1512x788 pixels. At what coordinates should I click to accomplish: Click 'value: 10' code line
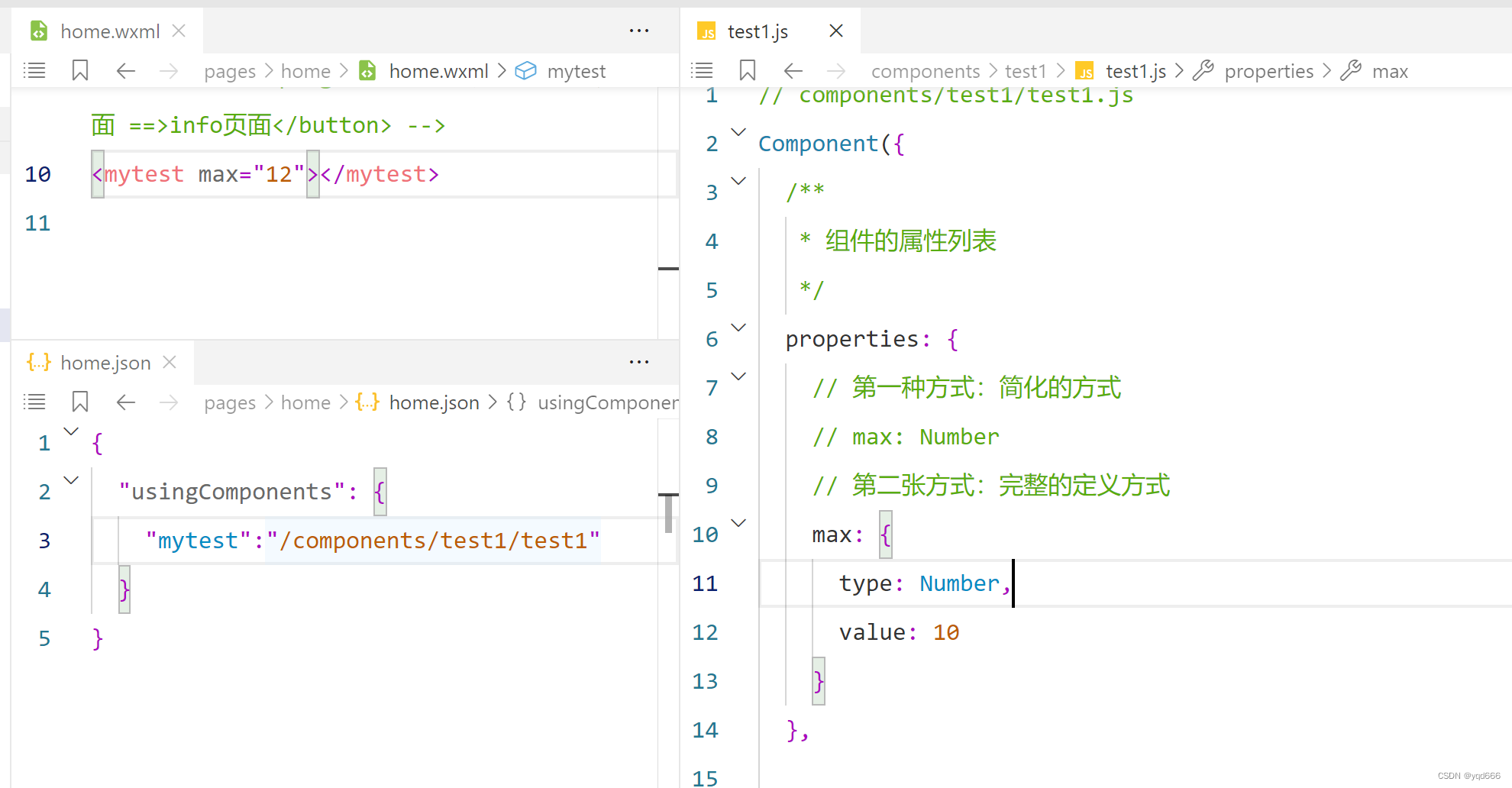[x=899, y=633]
